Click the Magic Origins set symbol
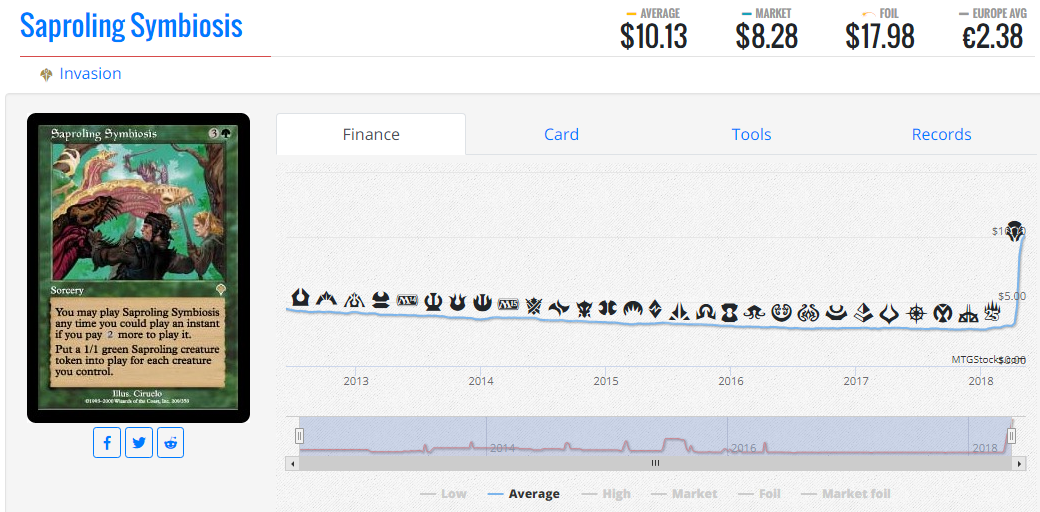This screenshot has height=512, width=1040. pyautogui.click(x=631, y=308)
